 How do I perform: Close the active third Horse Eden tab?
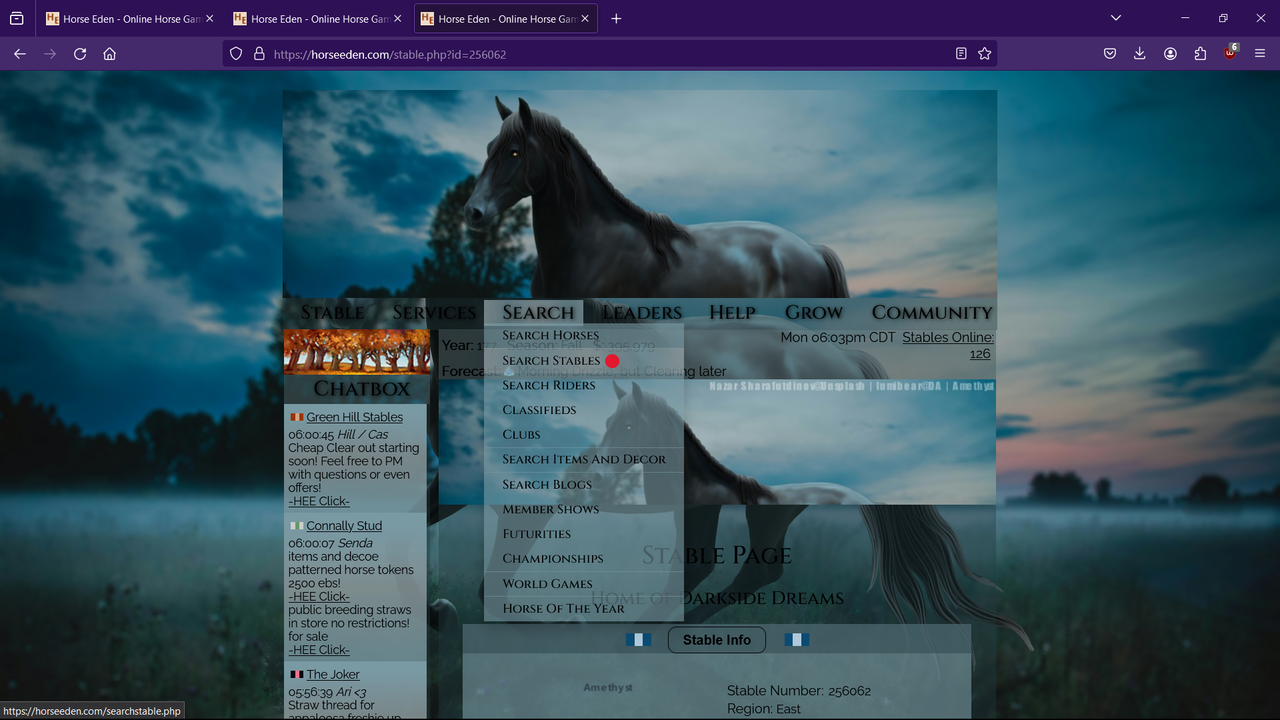pyautogui.click(x=584, y=18)
